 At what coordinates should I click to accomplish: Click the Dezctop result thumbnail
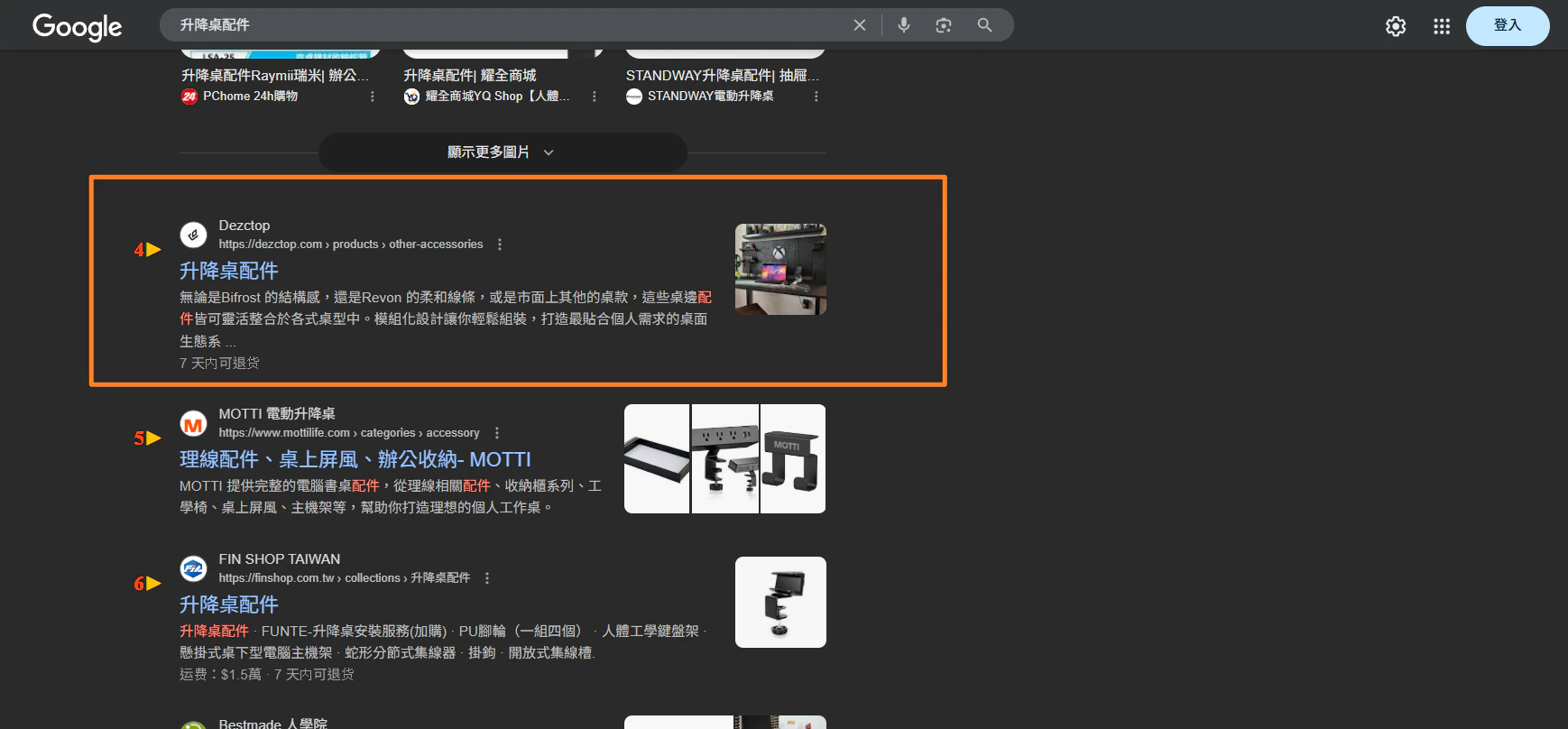coord(780,269)
